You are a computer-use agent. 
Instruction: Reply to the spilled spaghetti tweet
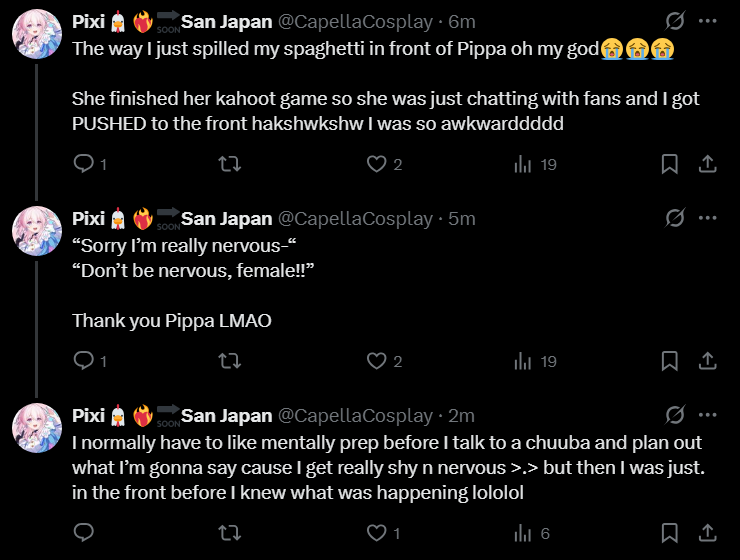tap(85, 164)
